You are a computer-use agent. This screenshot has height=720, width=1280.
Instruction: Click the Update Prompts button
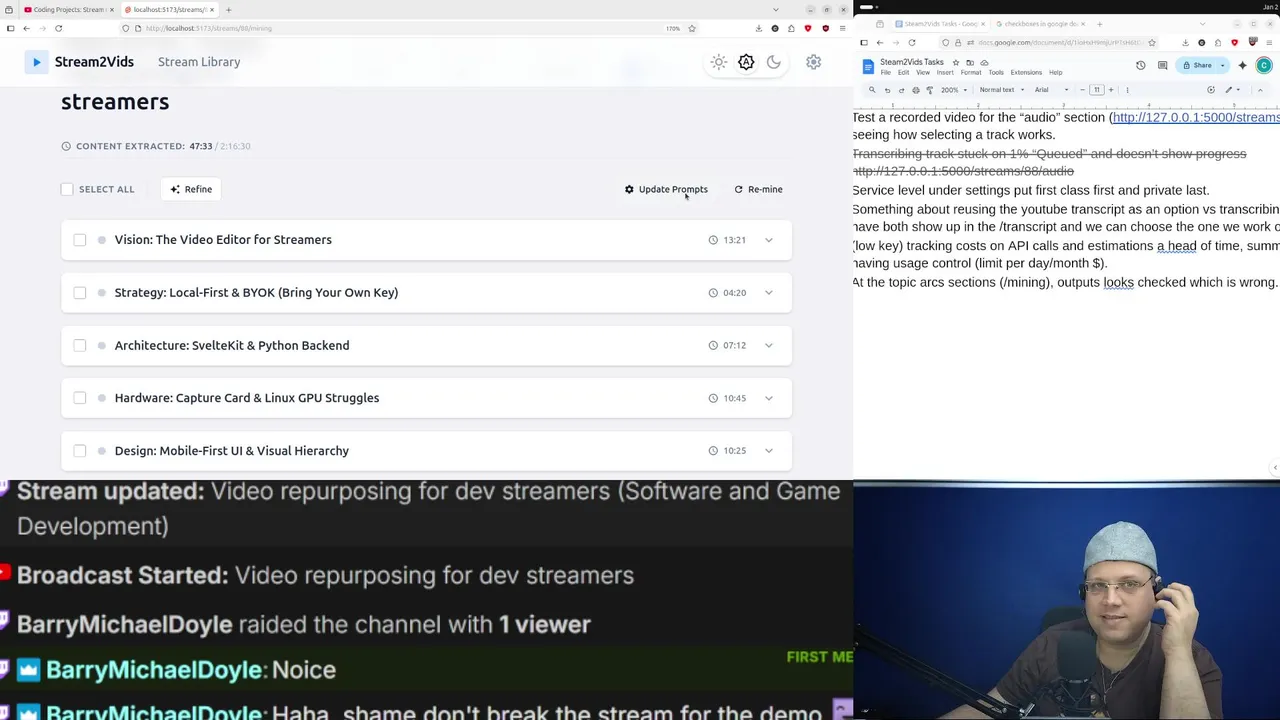[666, 189]
